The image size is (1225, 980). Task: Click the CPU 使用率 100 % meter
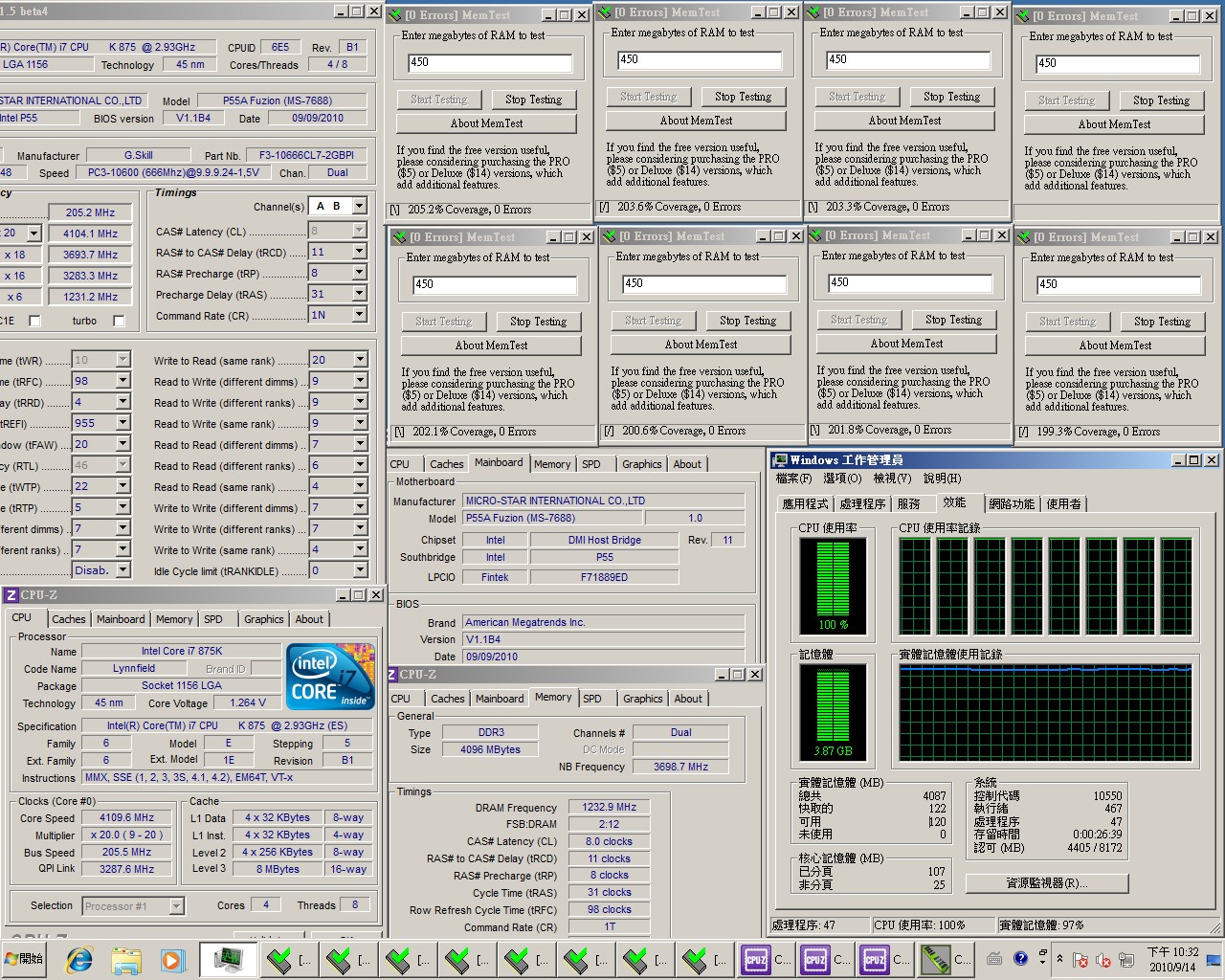[x=833, y=586]
